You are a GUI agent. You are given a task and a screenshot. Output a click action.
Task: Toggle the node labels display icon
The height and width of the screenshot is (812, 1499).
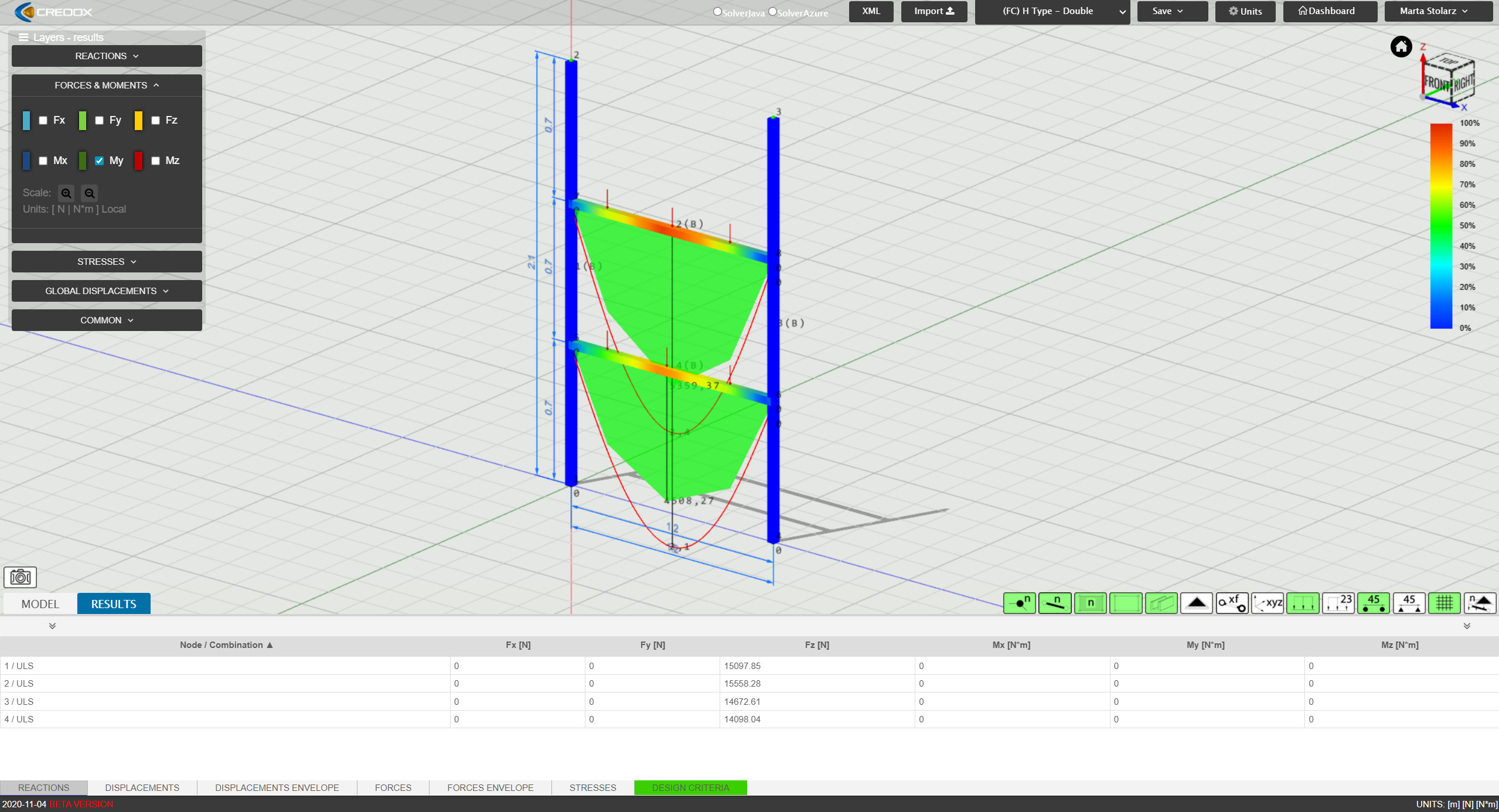[1019, 603]
